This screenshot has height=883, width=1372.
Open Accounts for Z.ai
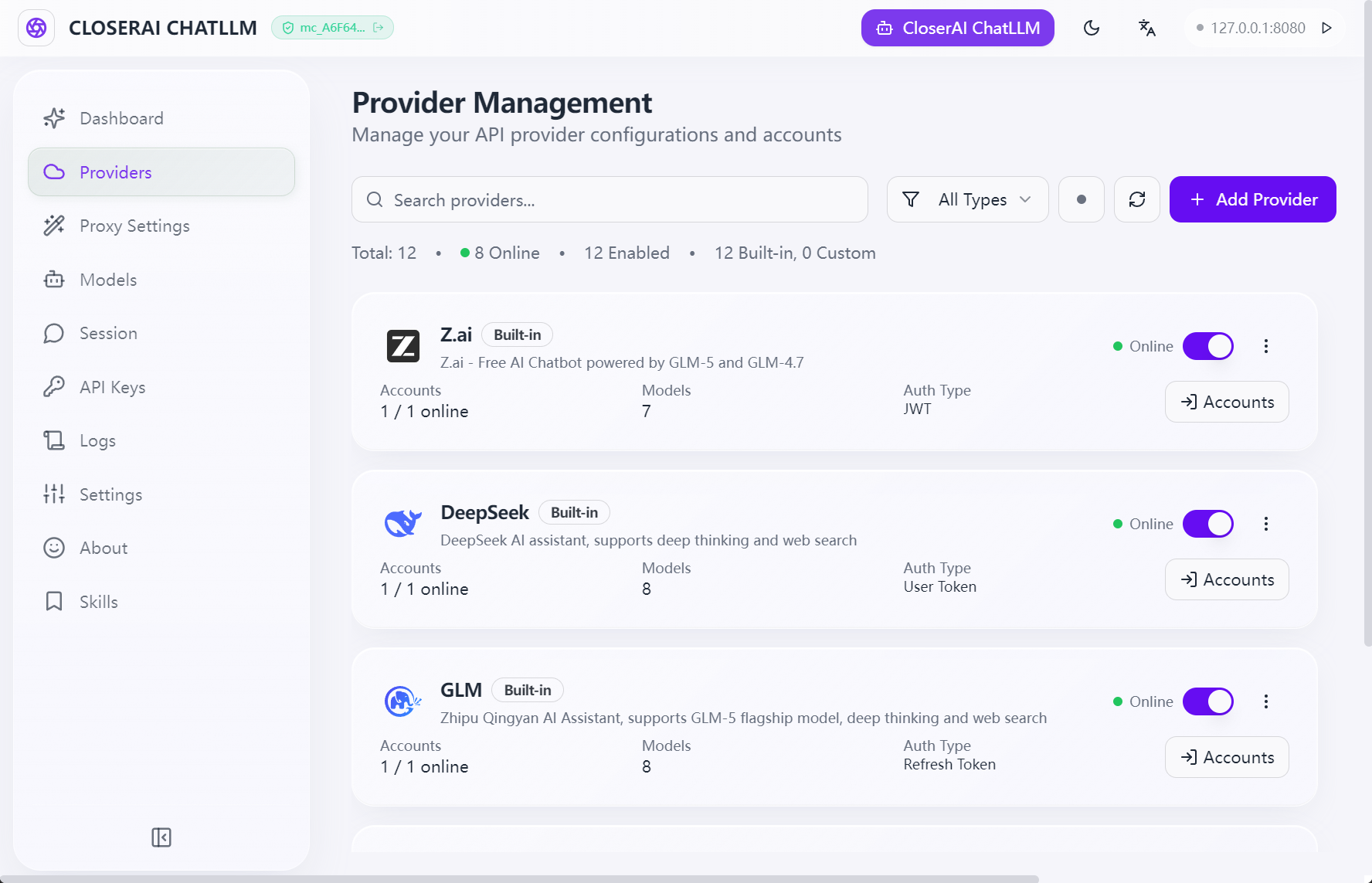tap(1227, 402)
